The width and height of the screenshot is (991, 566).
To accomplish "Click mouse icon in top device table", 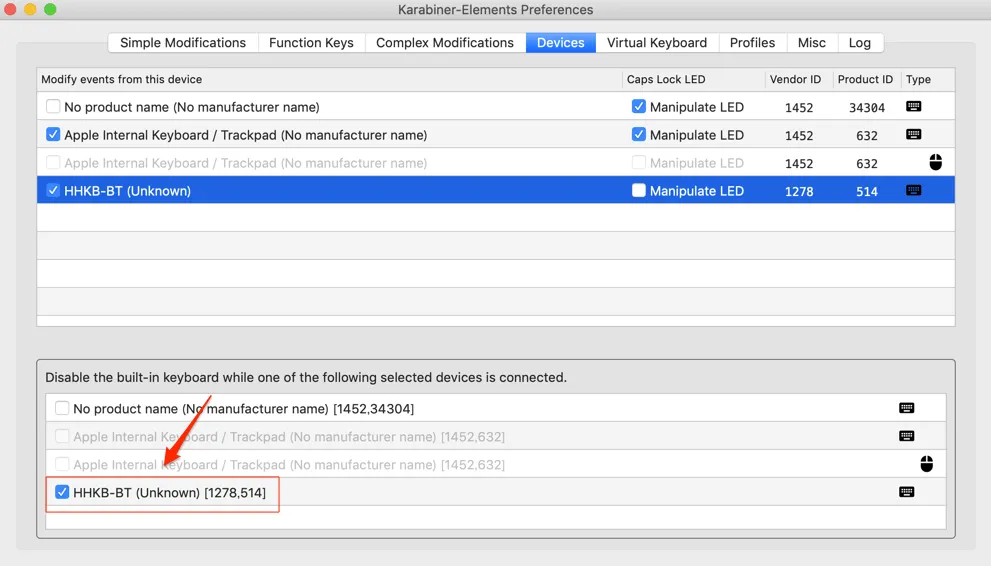I will (935, 162).
